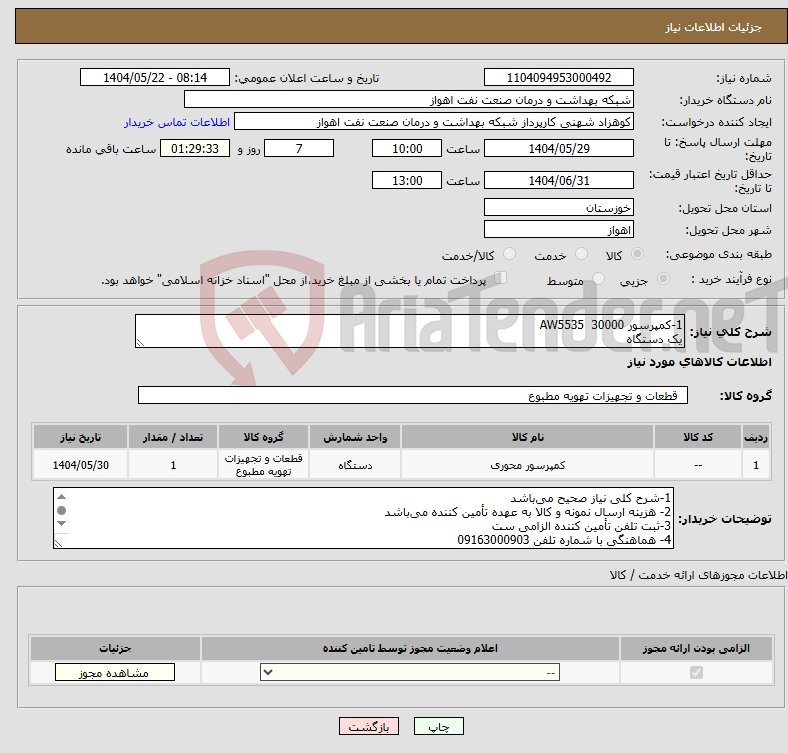The width and height of the screenshot is (788, 753).
Task: Click scroll-up arrow in buyer notes box
Action: 61,497
